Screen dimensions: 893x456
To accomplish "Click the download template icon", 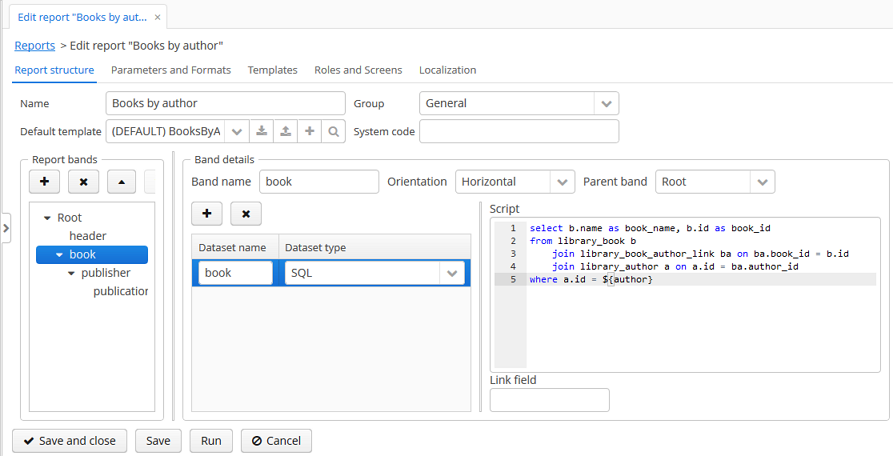I will coord(262,132).
